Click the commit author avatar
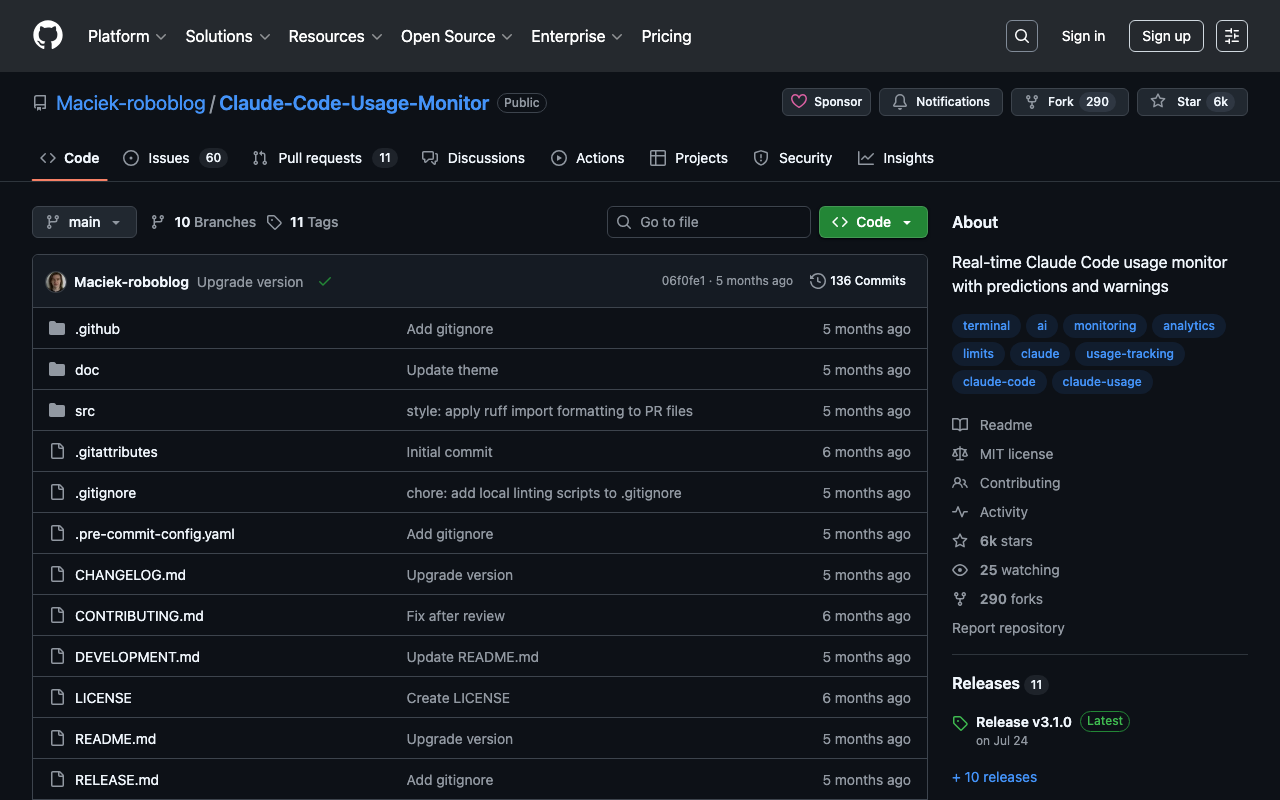The width and height of the screenshot is (1280, 800). point(56,282)
